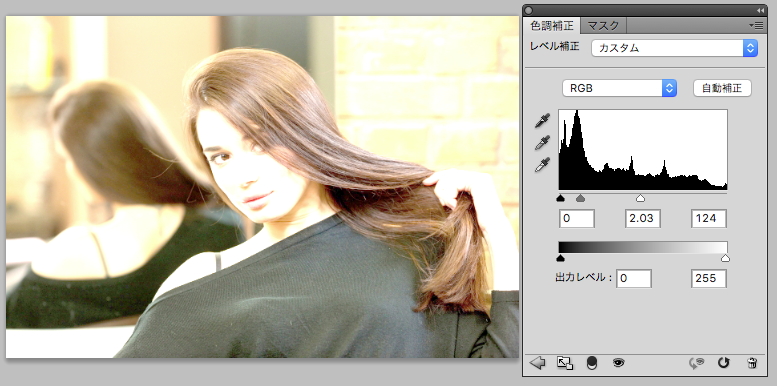Click the back arrow icon at panel bottom

point(538,363)
